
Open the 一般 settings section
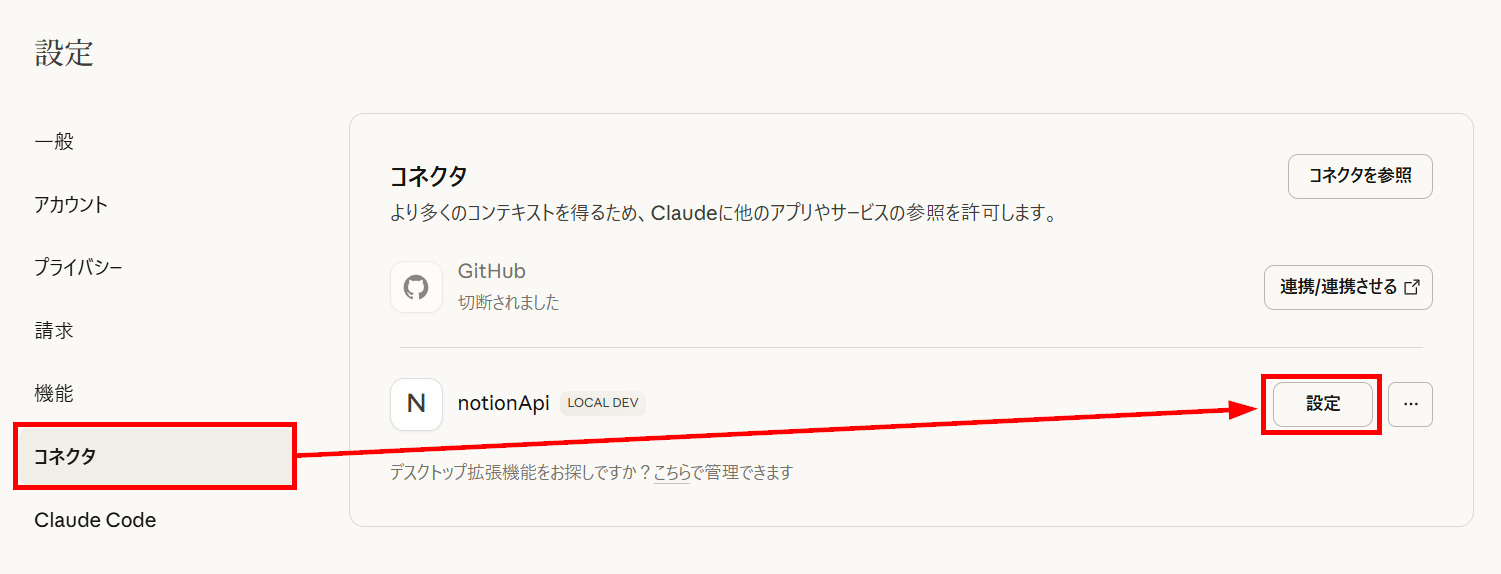[54, 142]
